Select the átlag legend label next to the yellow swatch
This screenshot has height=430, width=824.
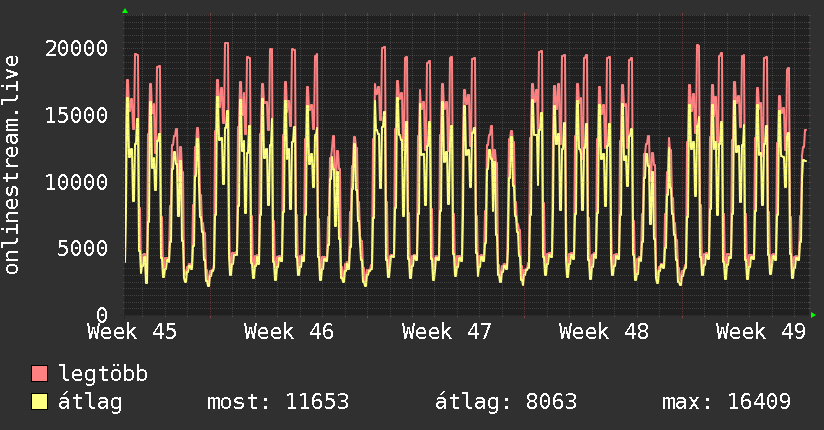[x=89, y=402]
